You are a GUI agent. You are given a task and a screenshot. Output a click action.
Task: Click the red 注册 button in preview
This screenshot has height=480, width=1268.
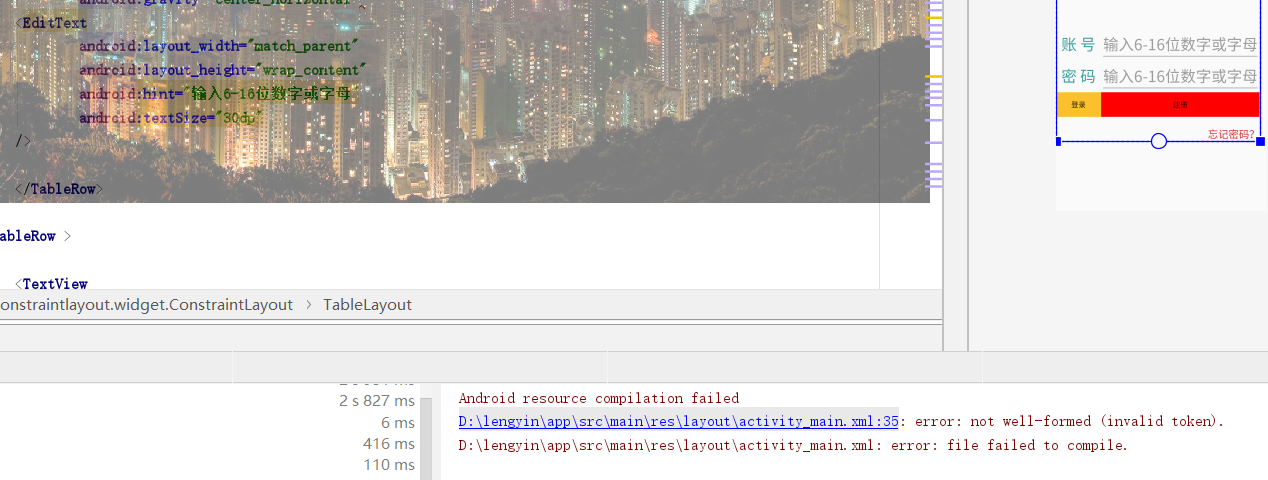1180,105
